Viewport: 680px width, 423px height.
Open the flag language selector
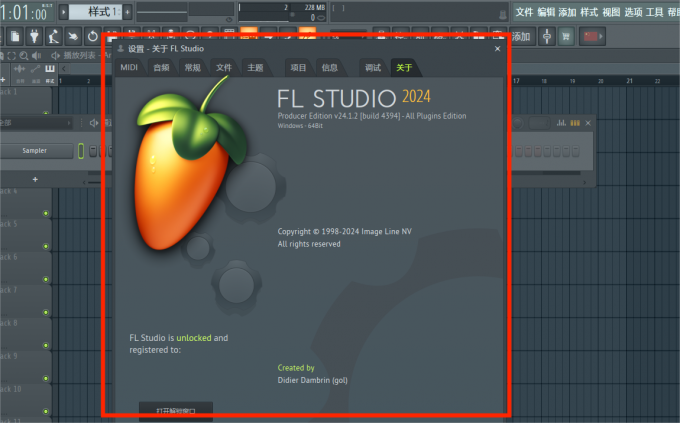tap(593, 36)
